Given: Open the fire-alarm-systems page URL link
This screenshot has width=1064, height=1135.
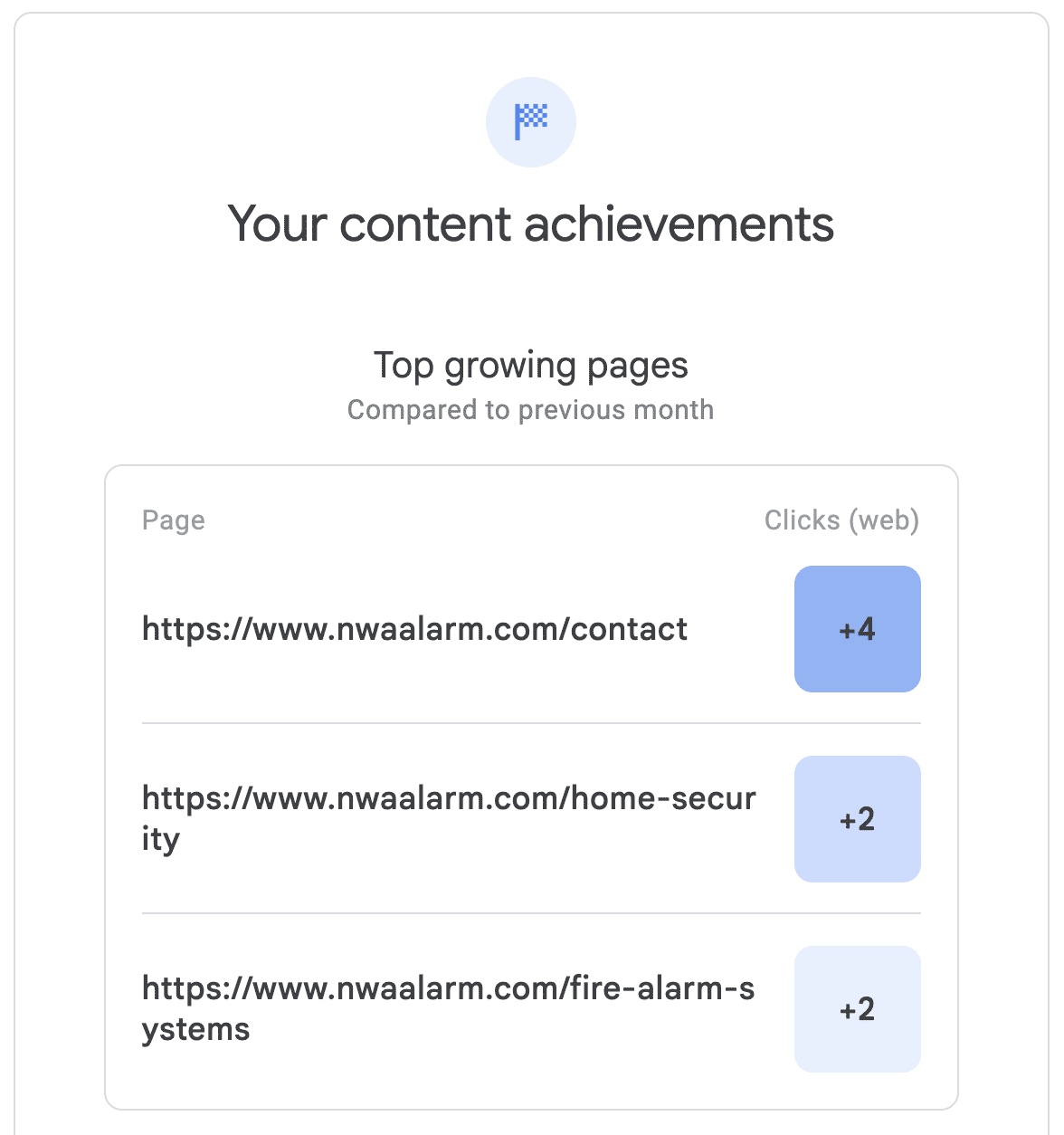Looking at the screenshot, I should coord(449,989).
